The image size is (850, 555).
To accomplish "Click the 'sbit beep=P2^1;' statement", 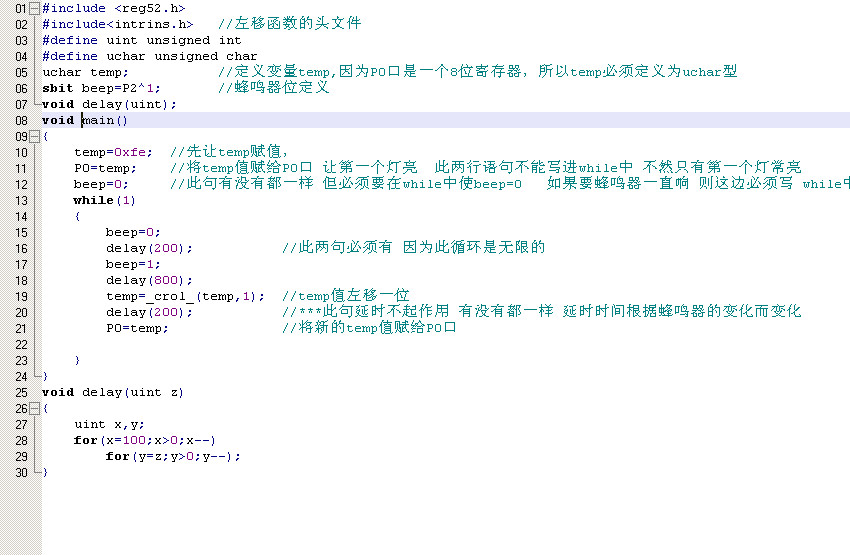I will click(101, 88).
